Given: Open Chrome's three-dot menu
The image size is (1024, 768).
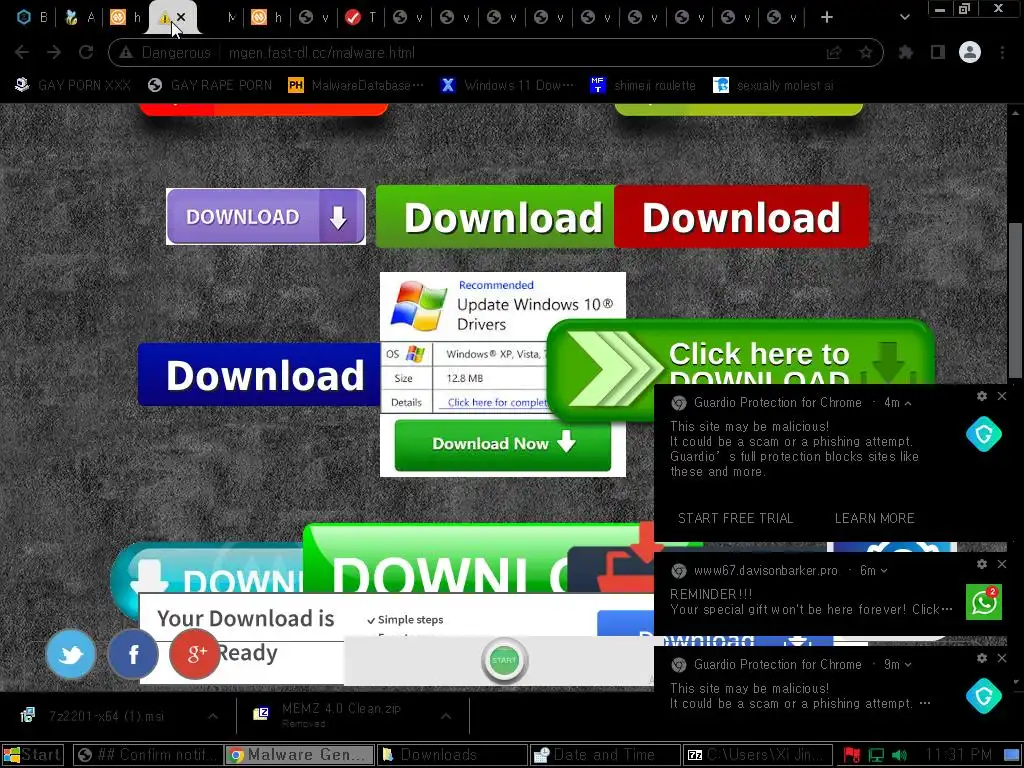Looking at the screenshot, I should [x=1002, y=52].
